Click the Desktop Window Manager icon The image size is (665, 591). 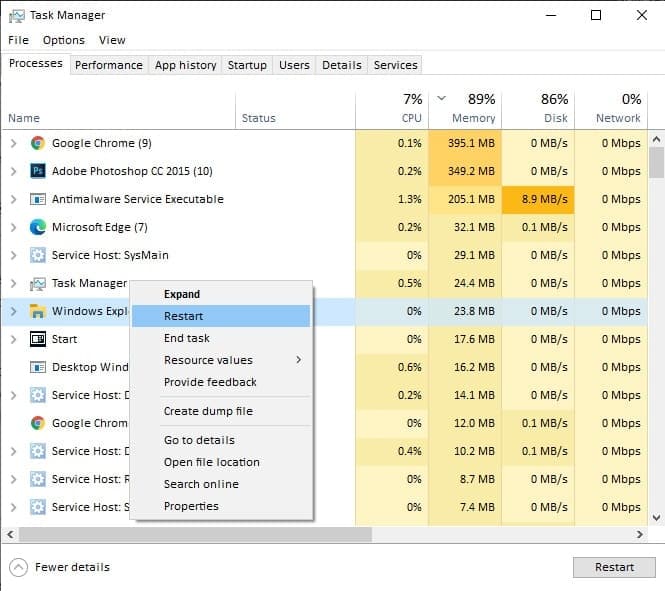coord(38,367)
